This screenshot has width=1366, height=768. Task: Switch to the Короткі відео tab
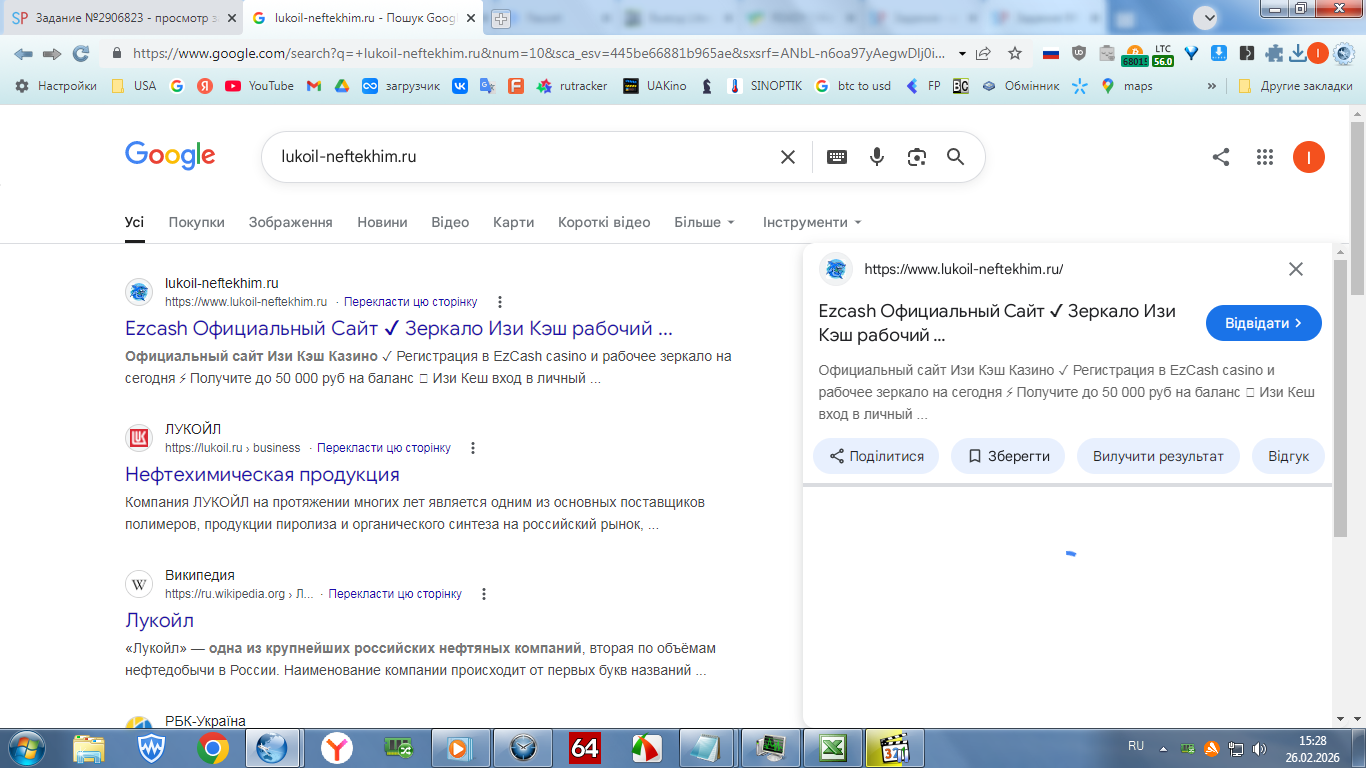pyautogui.click(x=604, y=222)
